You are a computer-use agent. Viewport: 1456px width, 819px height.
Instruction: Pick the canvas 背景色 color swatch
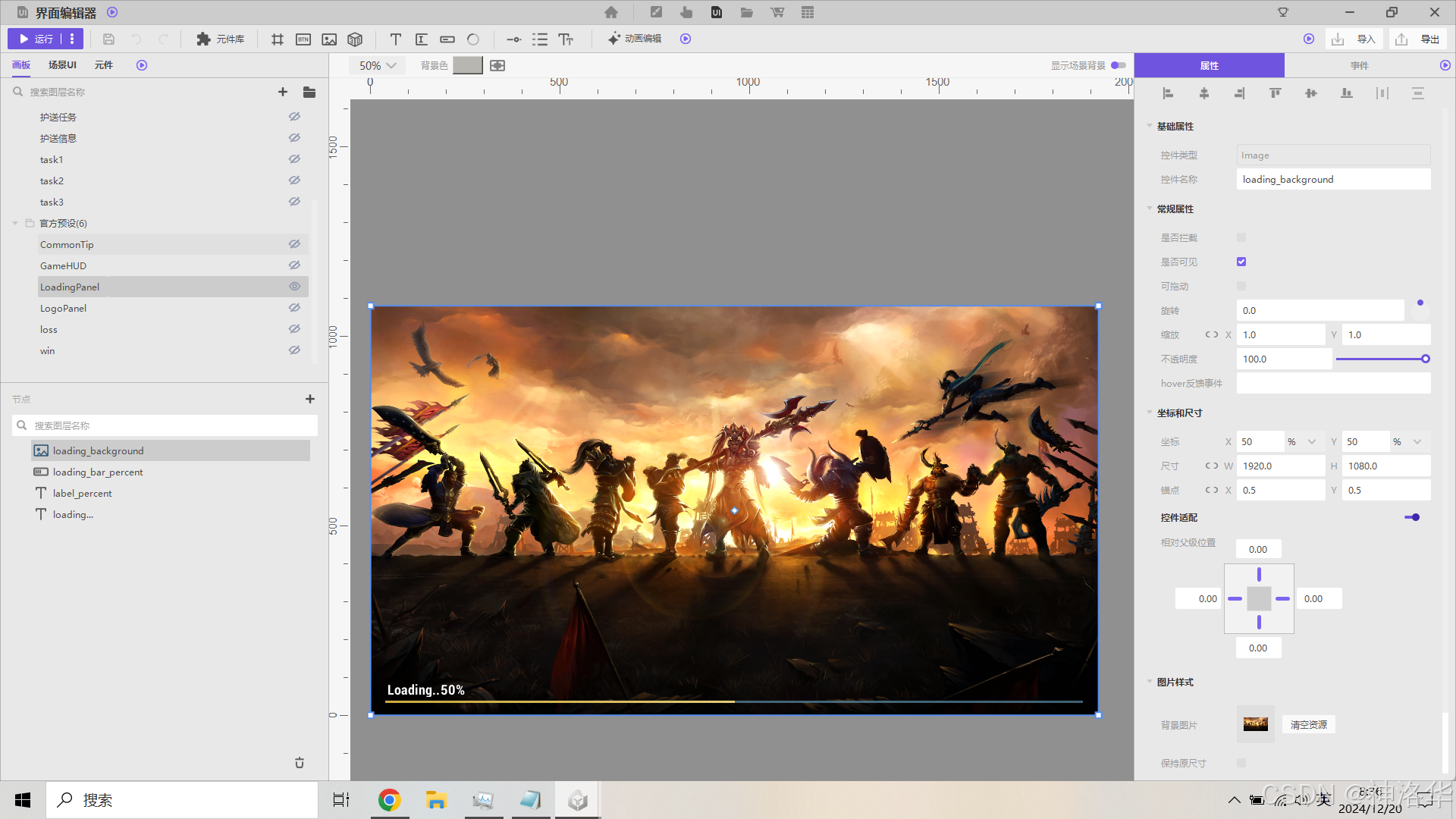point(468,65)
